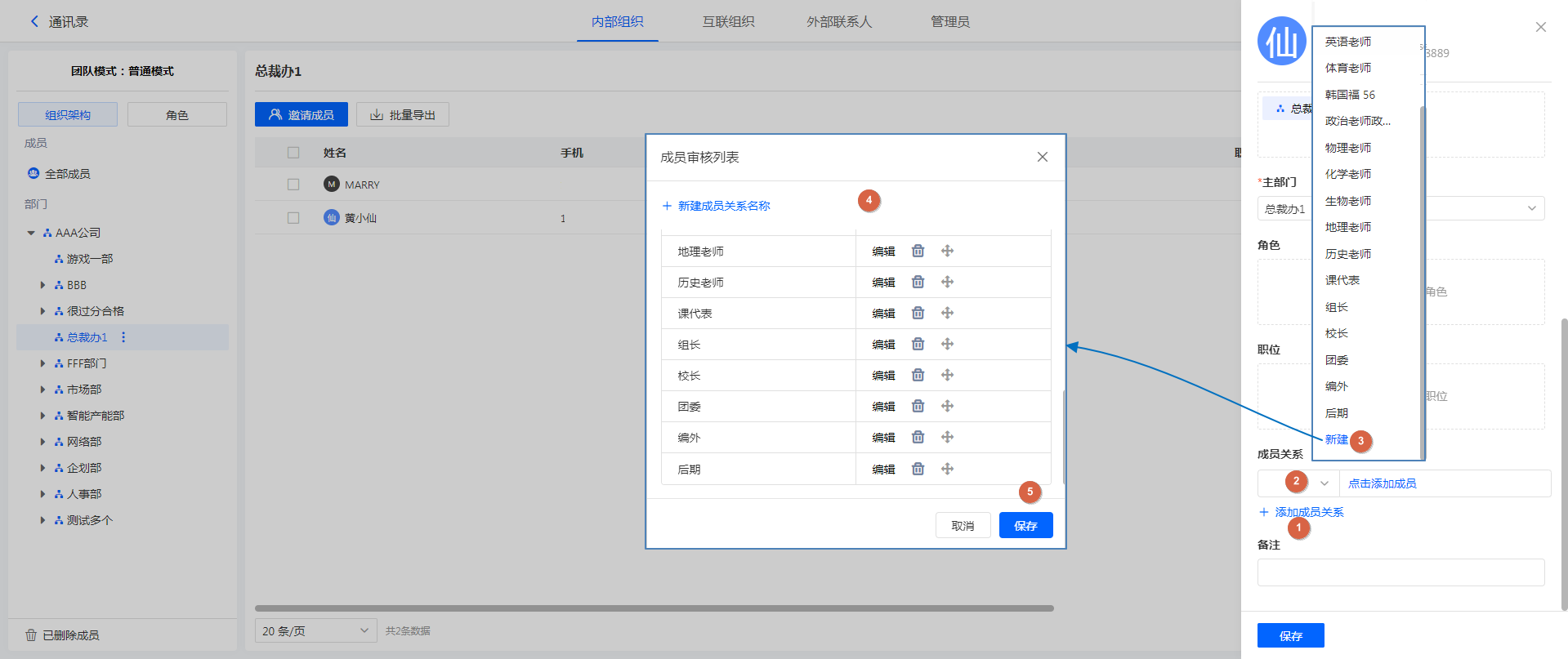This screenshot has height=659, width=1568.
Task: Click the 备注 input field
Action: (x=1400, y=572)
